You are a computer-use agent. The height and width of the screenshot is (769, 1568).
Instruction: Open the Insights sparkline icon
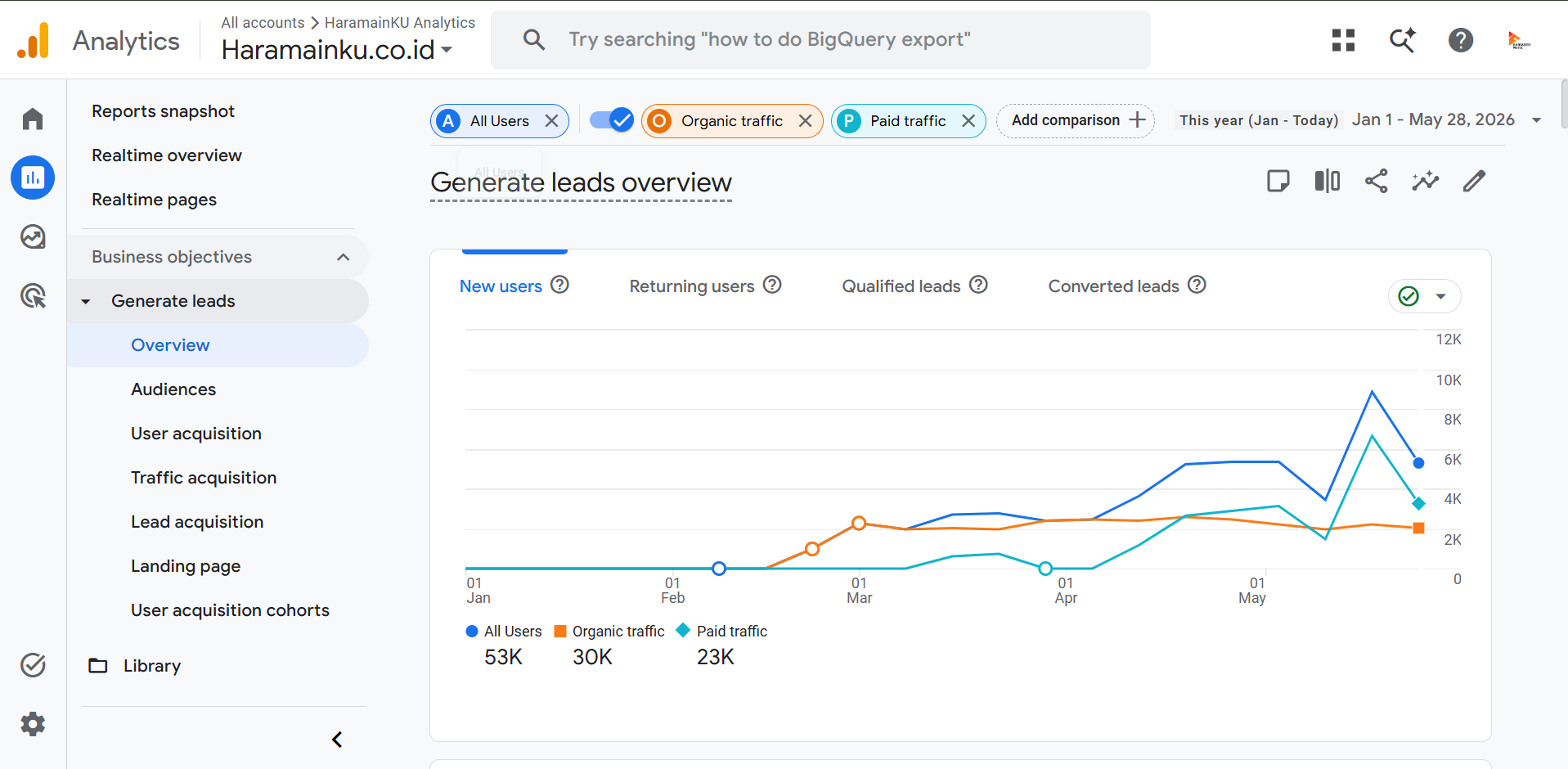click(x=1425, y=181)
